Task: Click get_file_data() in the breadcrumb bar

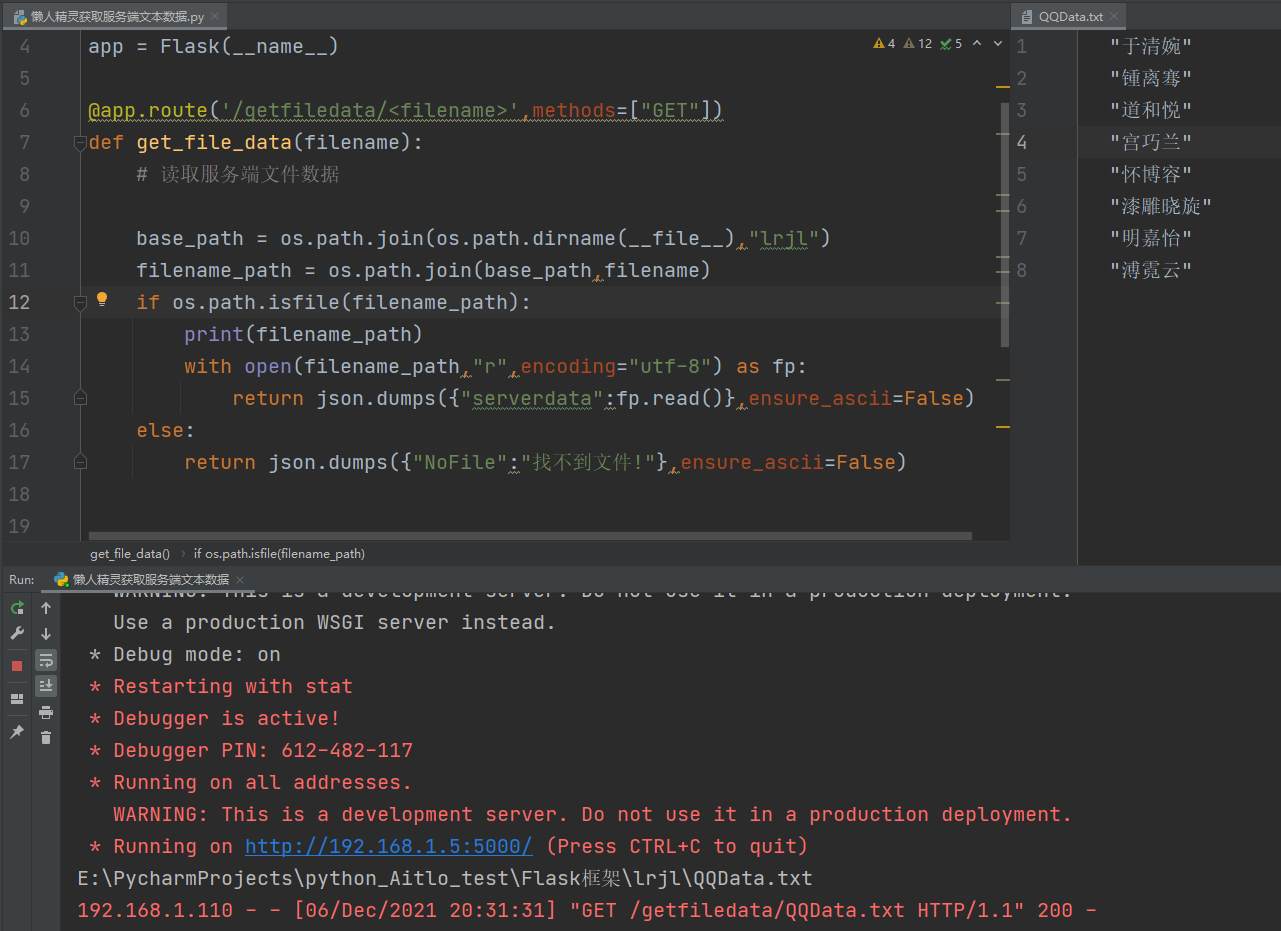Action: (130, 553)
